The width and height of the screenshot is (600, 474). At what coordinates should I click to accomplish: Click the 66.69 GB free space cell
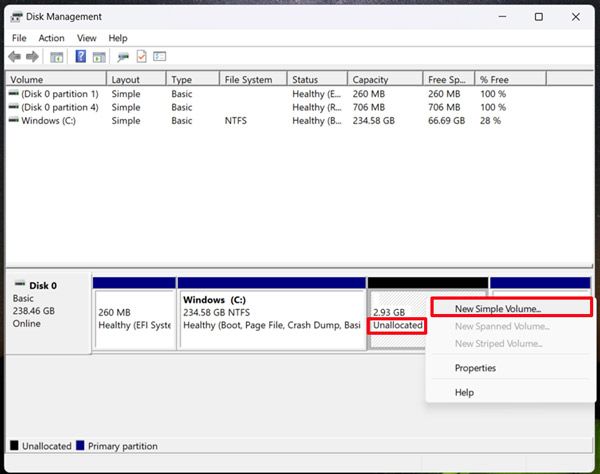point(447,121)
